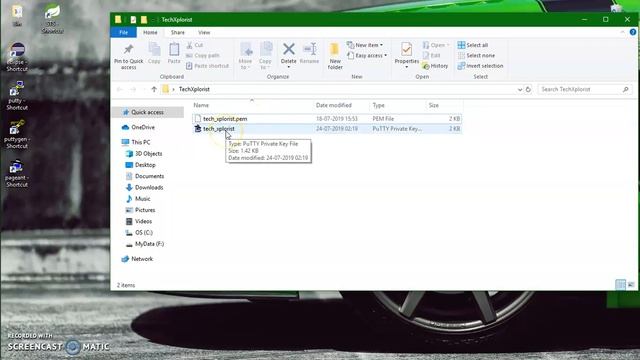This screenshot has height=360, width=640.
Task: Click Paste shortcut in ribbon
Action: coord(207,66)
